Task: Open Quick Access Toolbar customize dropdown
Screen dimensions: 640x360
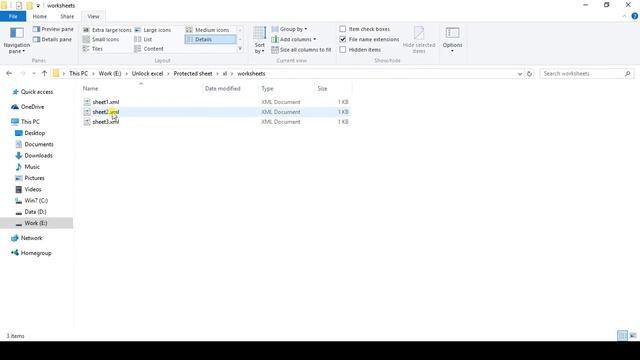Action: pyautogui.click(x=38, y=6)
